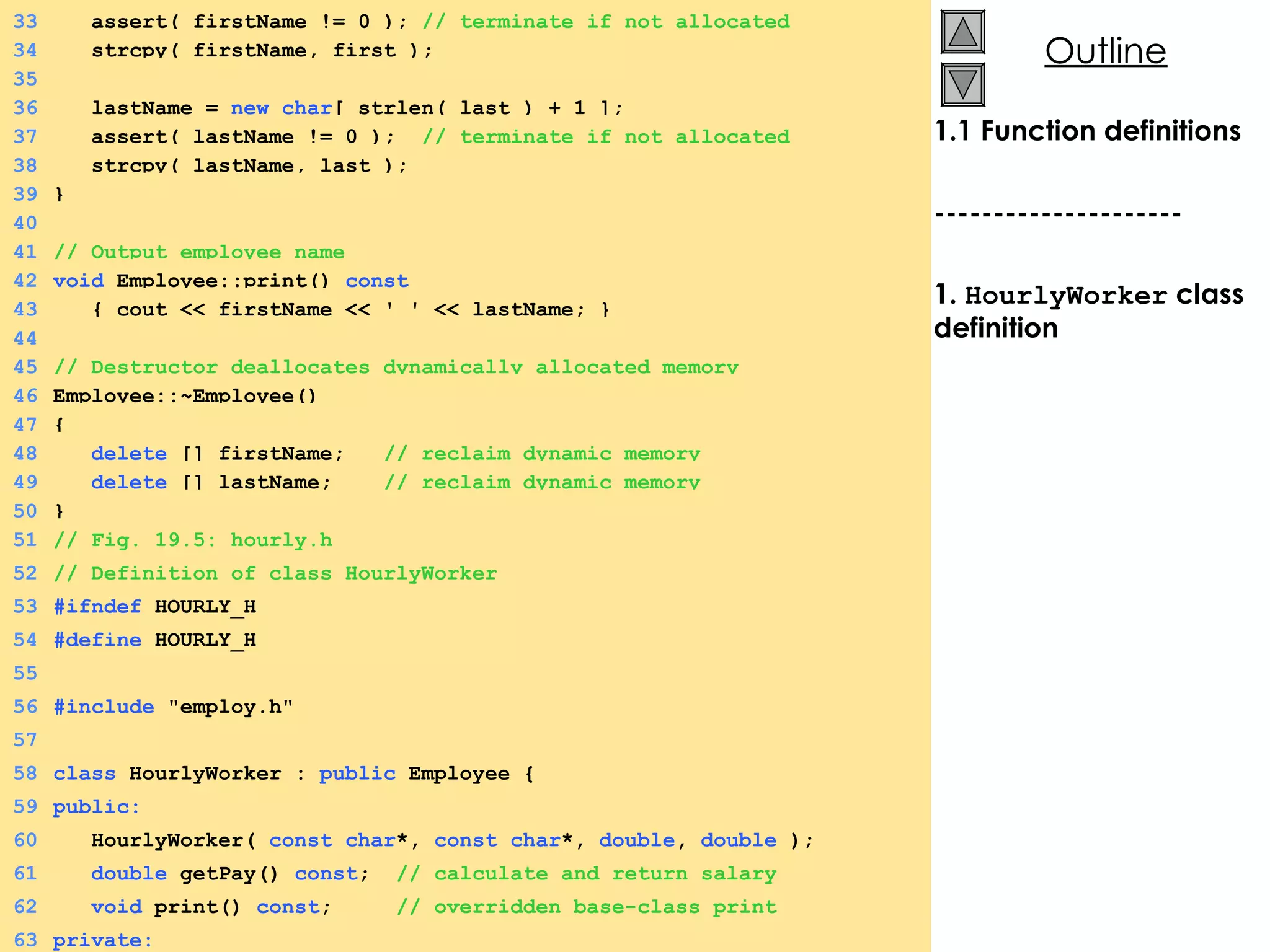Viewport: 1270px width, 952px height.
Task: Click 'double getPay() const;' declaration
Action: point(230,874)
